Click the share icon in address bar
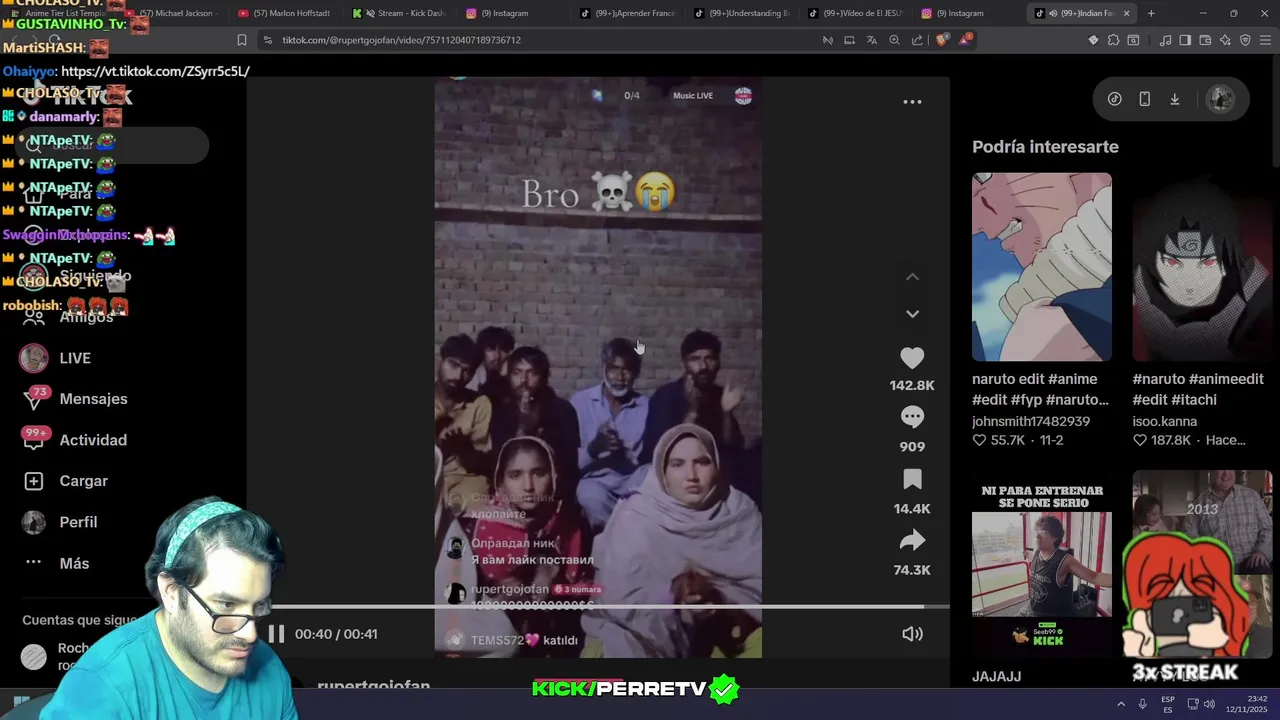 (x=917, y=40)
